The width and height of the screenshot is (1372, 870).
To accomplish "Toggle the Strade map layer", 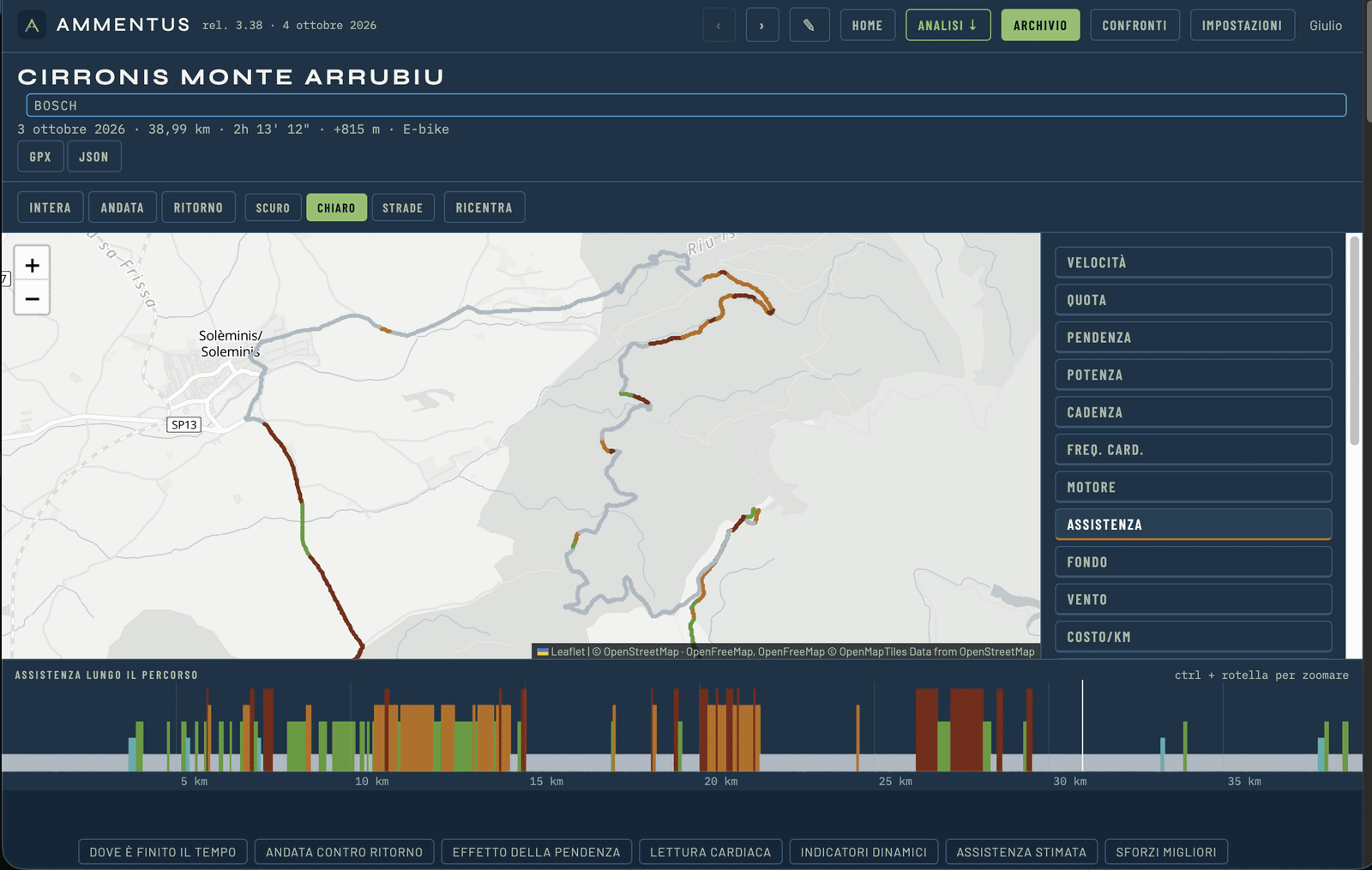I will 403,207.
